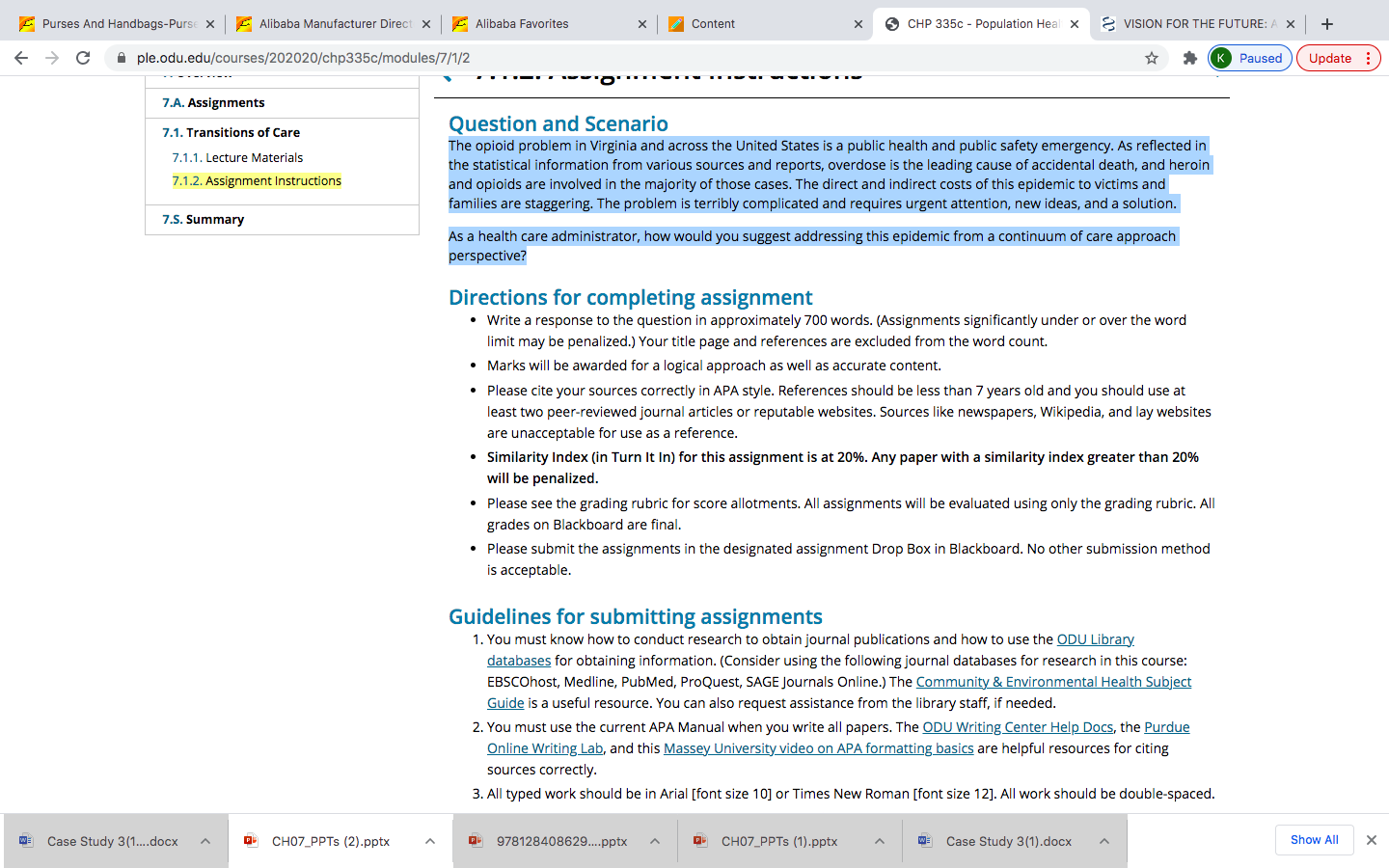Open the Extensions puzzle icon
This screenshot has width=1389, height=868.
(x=1189, y=58)
